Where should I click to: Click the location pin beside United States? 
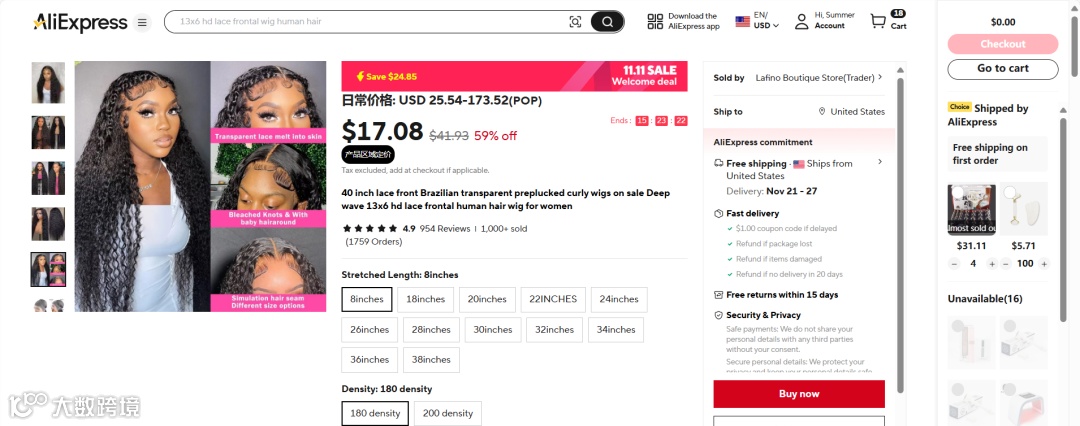(x=822, y=112)
